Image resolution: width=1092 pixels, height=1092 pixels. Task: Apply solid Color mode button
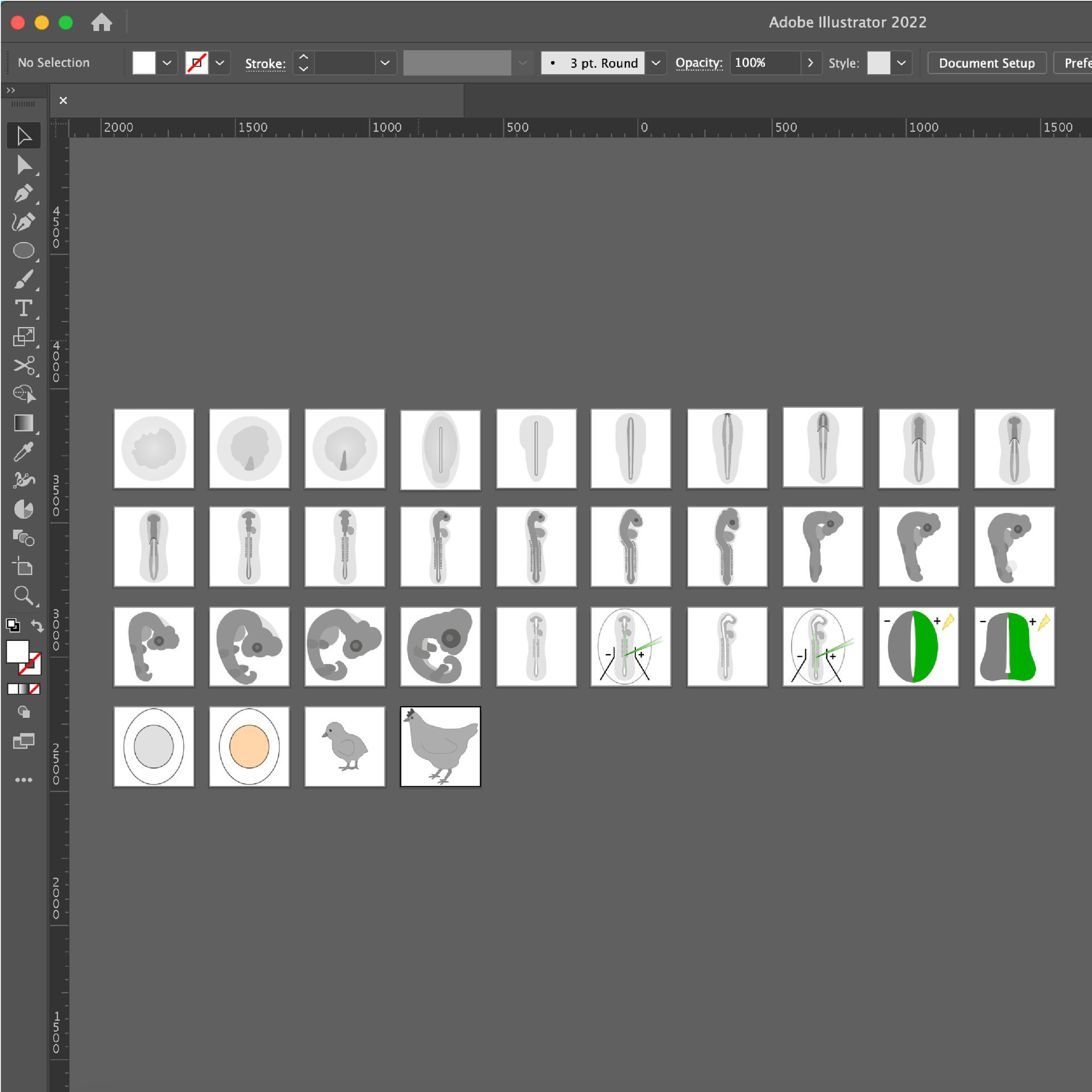click(x=12, y=689)
